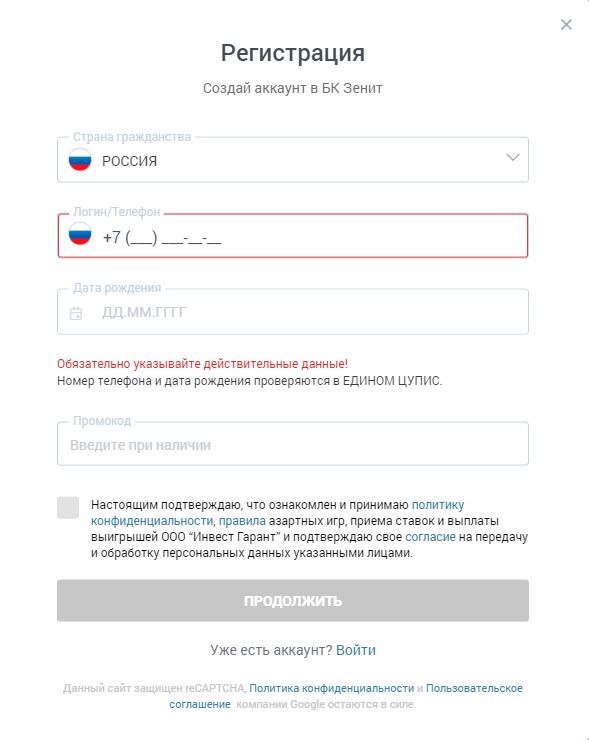Click the ПРОДОЛЖИТЬ button
Viewport: 589px width, 740px height.
(x=293, y=600)
